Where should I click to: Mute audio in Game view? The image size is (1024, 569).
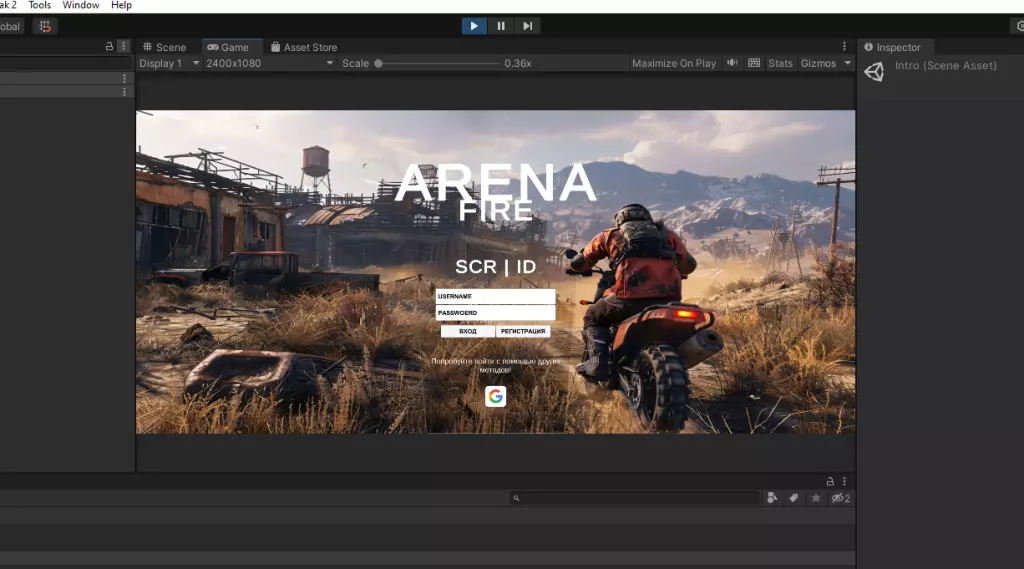click(x=732, y=63)
